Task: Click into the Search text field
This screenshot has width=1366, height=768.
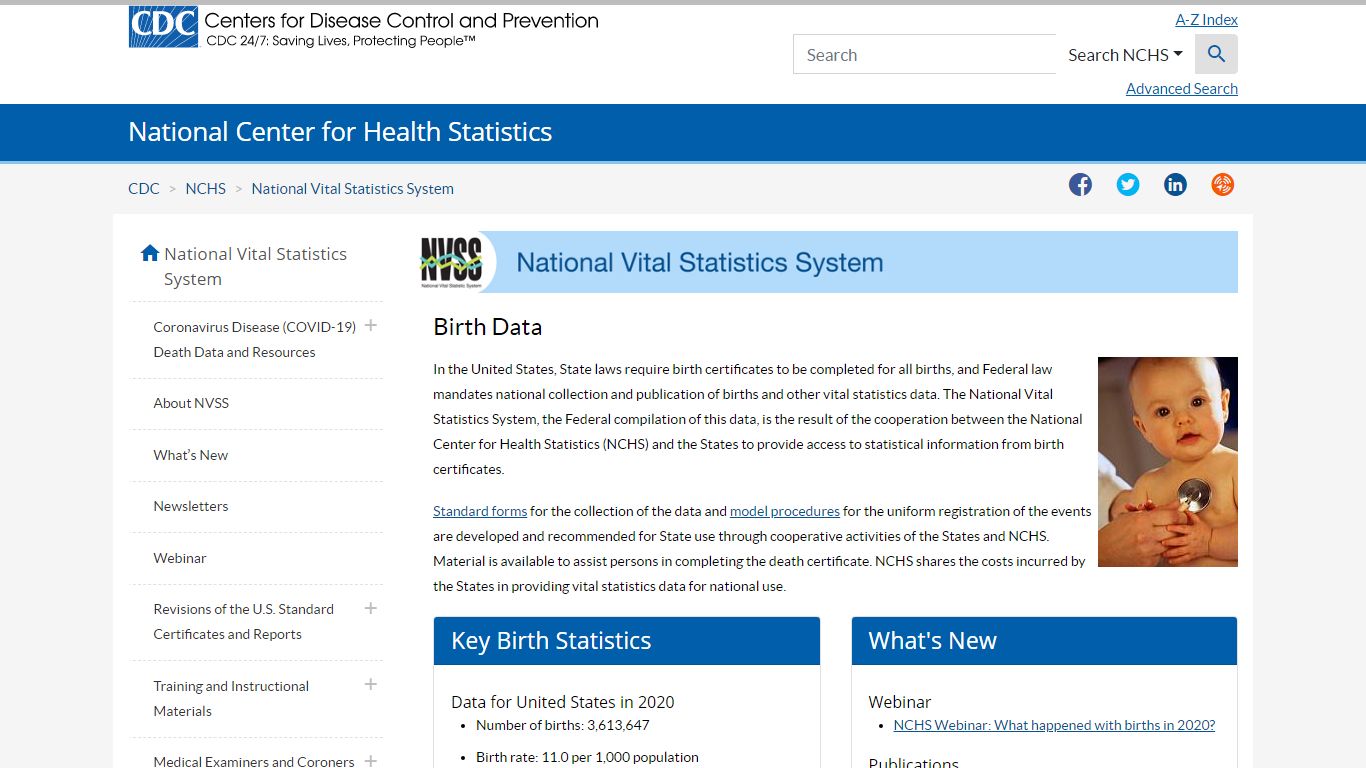Action: (x=925, y=55)
